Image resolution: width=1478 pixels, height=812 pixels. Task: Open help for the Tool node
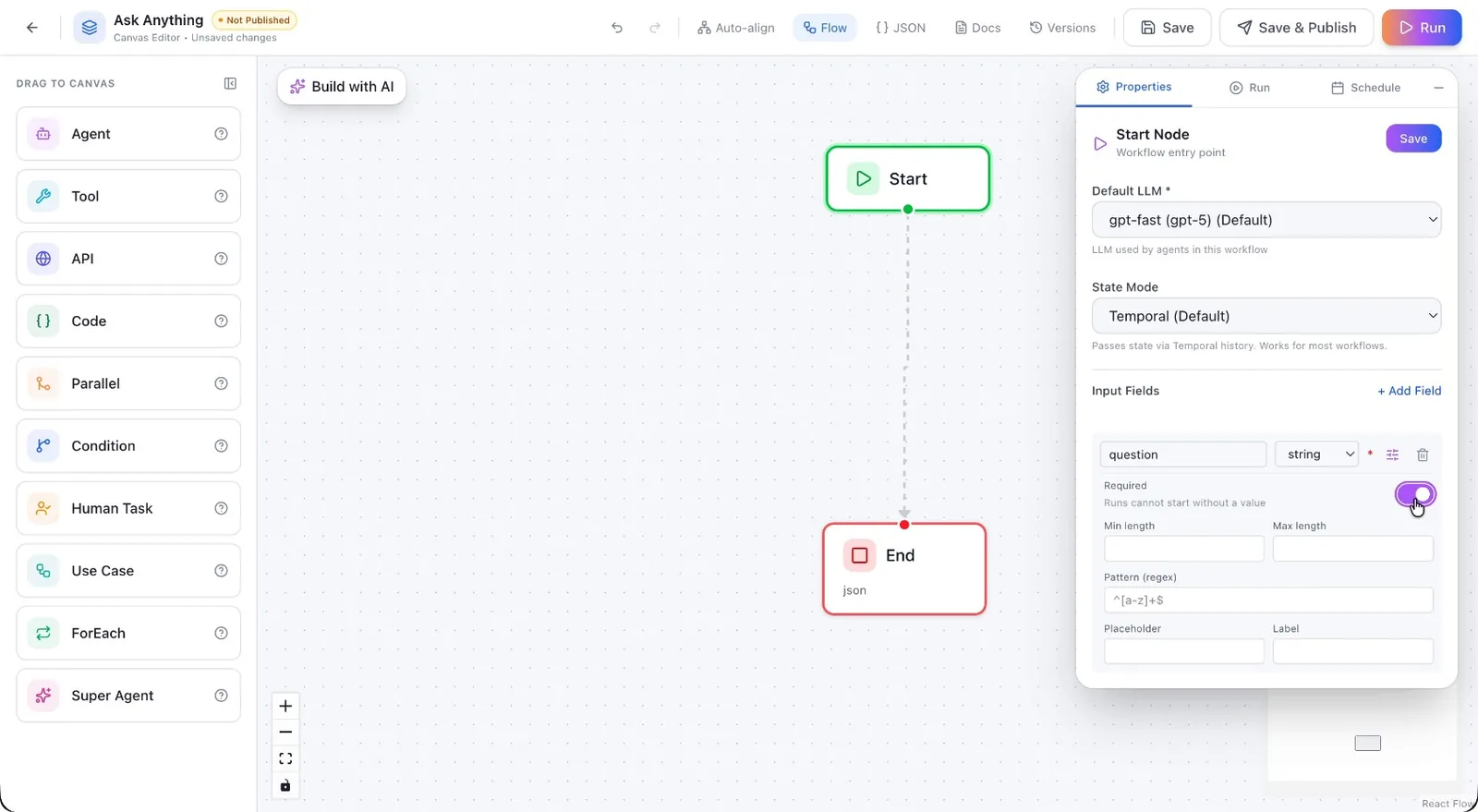coord(221,196)
